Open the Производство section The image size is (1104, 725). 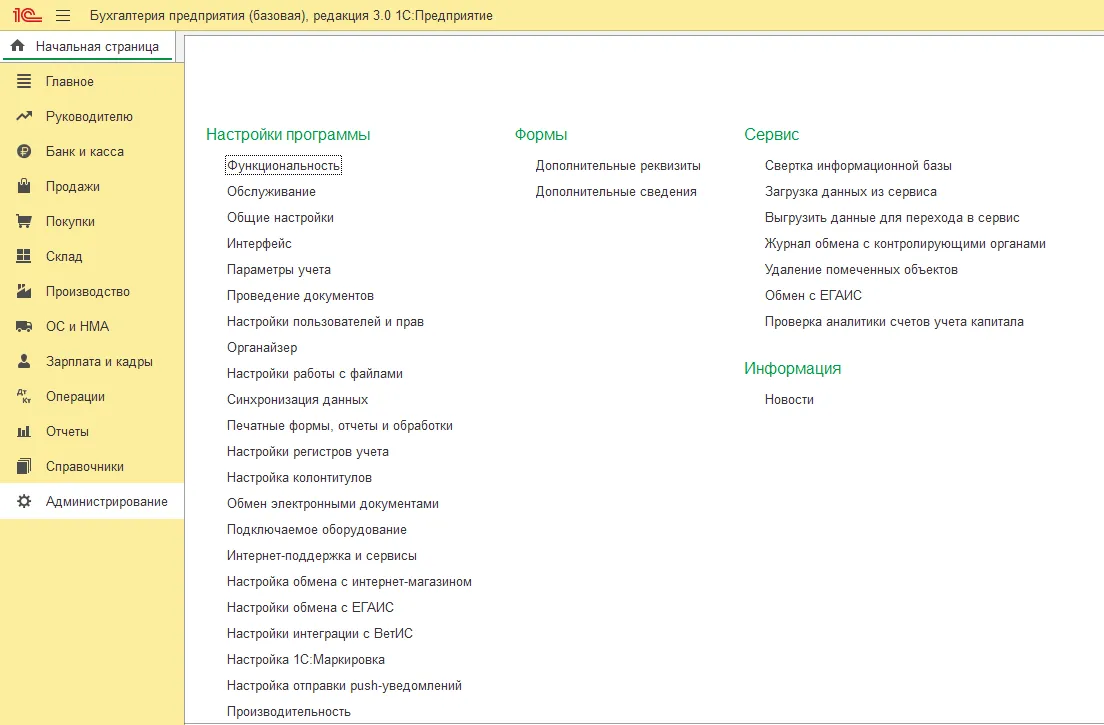coord(88,291)
